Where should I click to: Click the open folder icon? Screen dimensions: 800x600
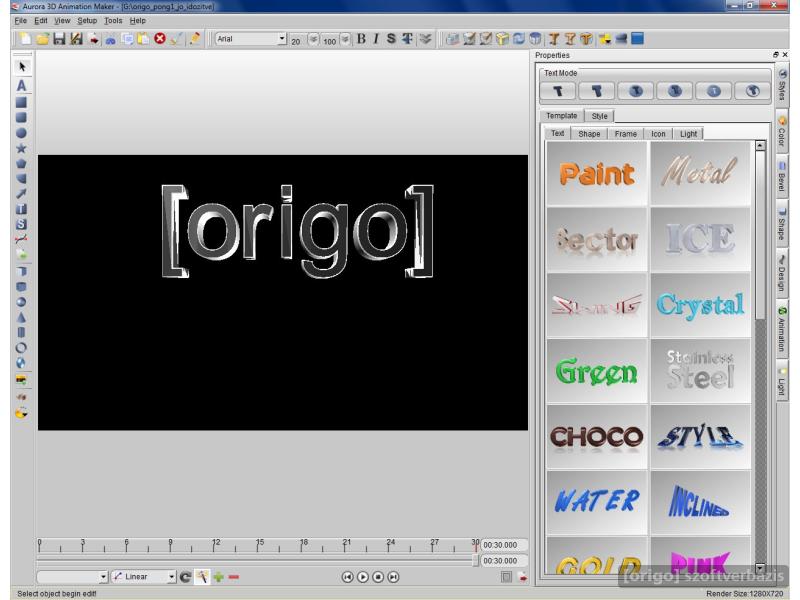pyautogui.click(x=42, y=39)
